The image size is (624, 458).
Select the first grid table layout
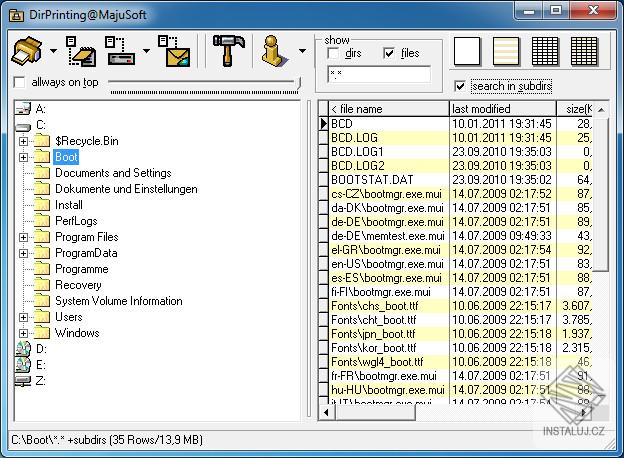(x=545, y=51)
